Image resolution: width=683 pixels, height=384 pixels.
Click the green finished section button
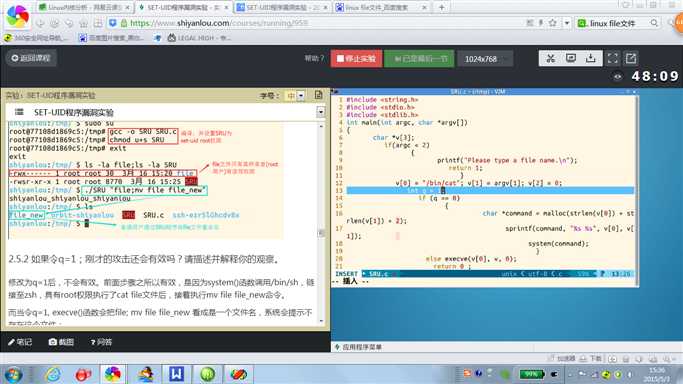419,58
